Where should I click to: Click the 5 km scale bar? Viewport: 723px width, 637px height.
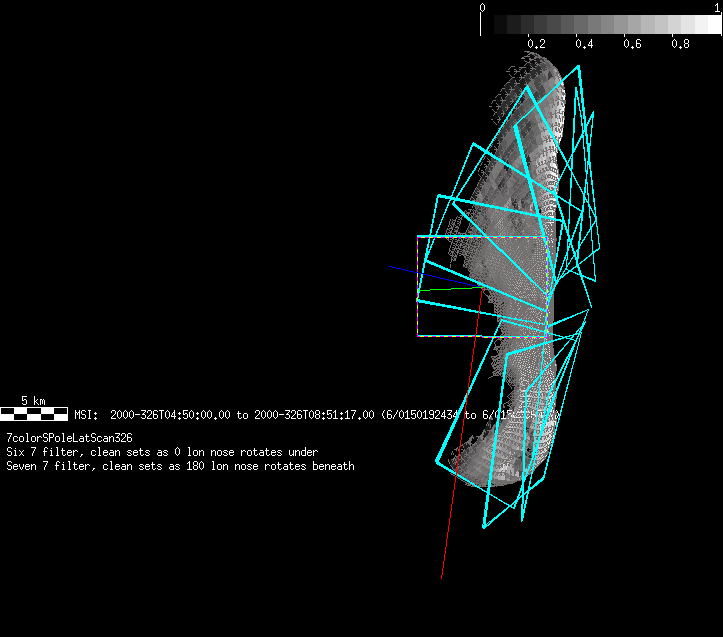(34, 413)
